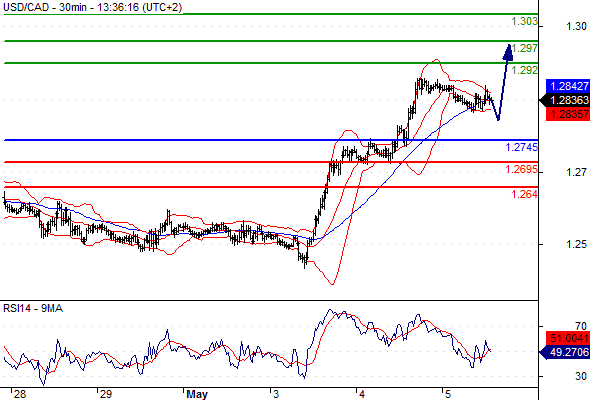Click the RSI14 - 9MA indicator title

33,308
